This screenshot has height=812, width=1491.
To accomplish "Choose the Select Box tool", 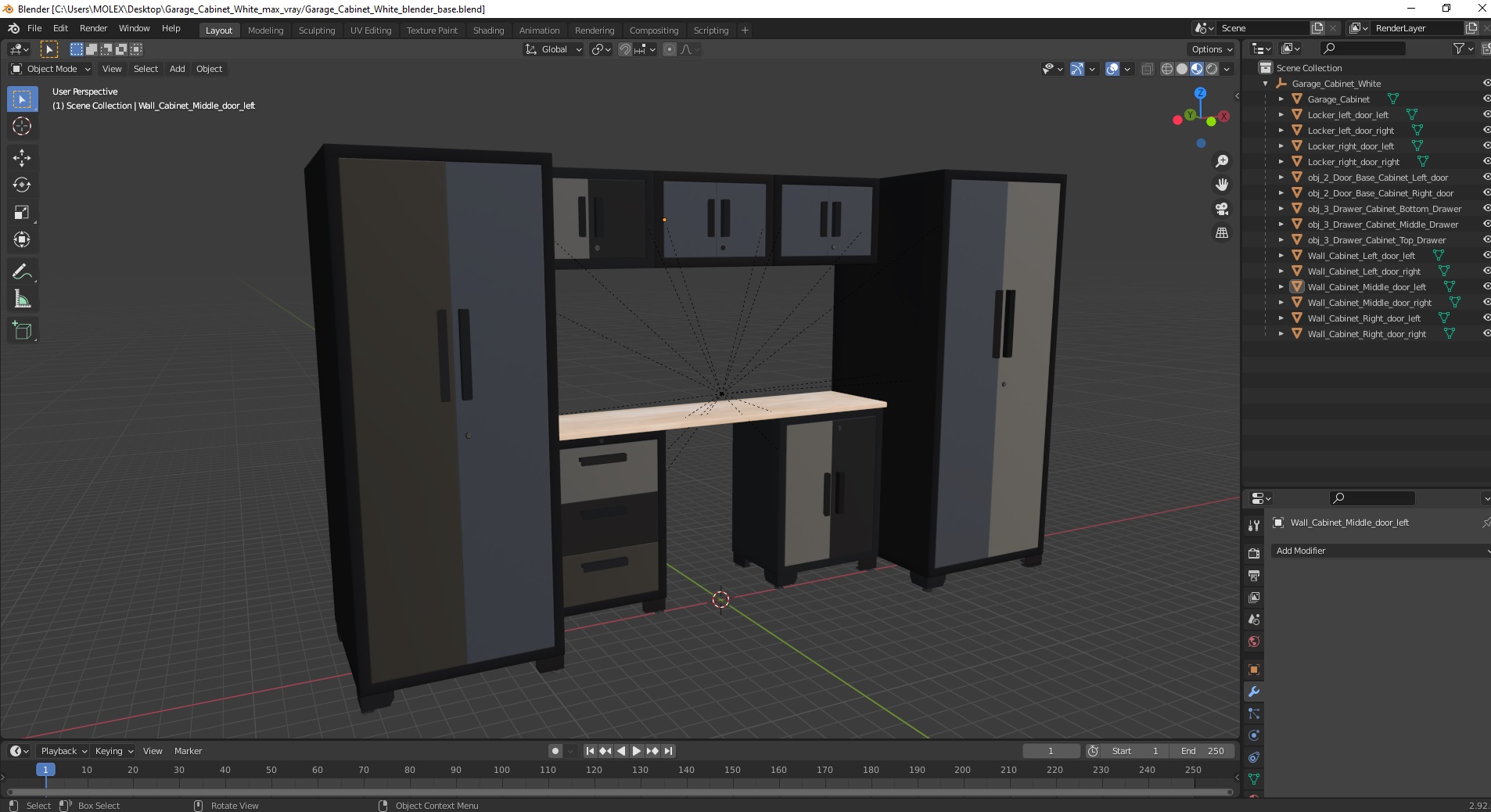I will [22, 99].
